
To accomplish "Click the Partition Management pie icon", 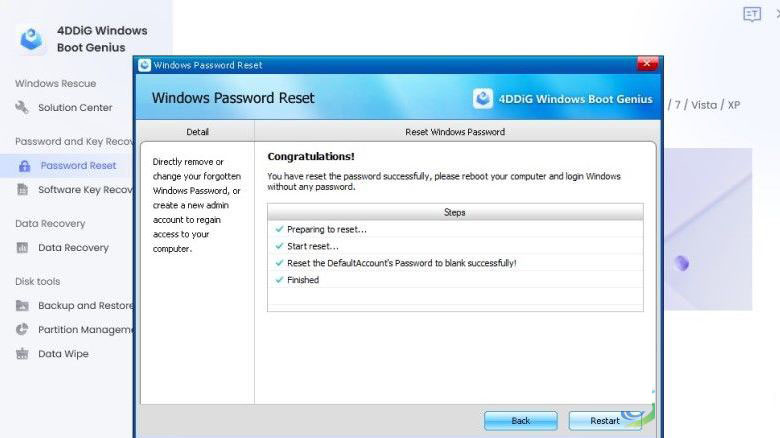I will (x=22, y=329).
